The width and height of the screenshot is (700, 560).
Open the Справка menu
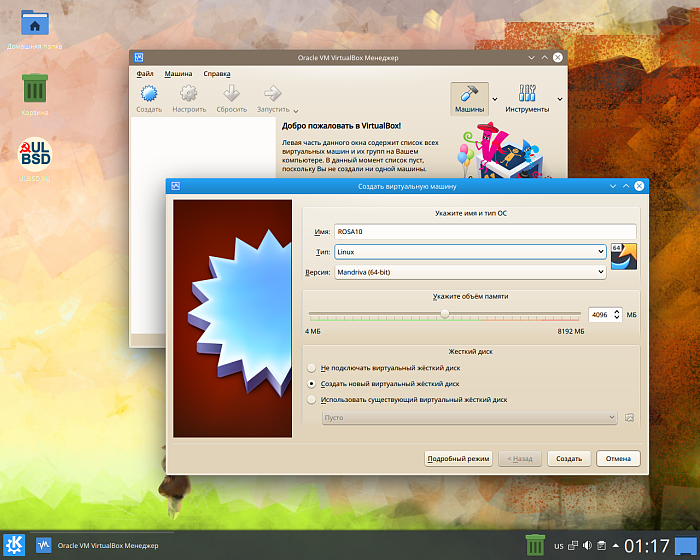pyautogui.click(x=217, y=74)
